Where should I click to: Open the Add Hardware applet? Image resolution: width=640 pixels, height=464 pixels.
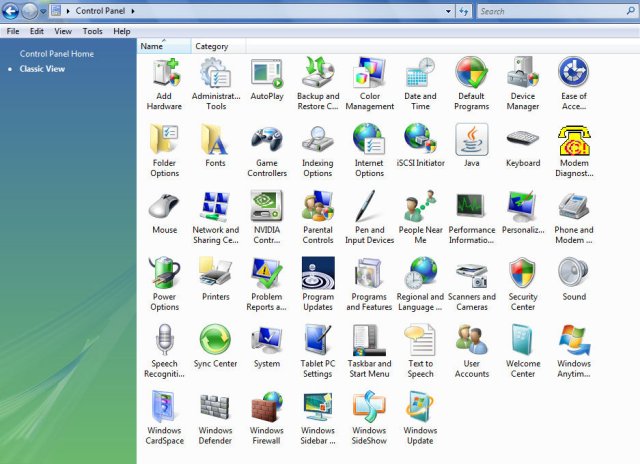[x=164, y=84]
